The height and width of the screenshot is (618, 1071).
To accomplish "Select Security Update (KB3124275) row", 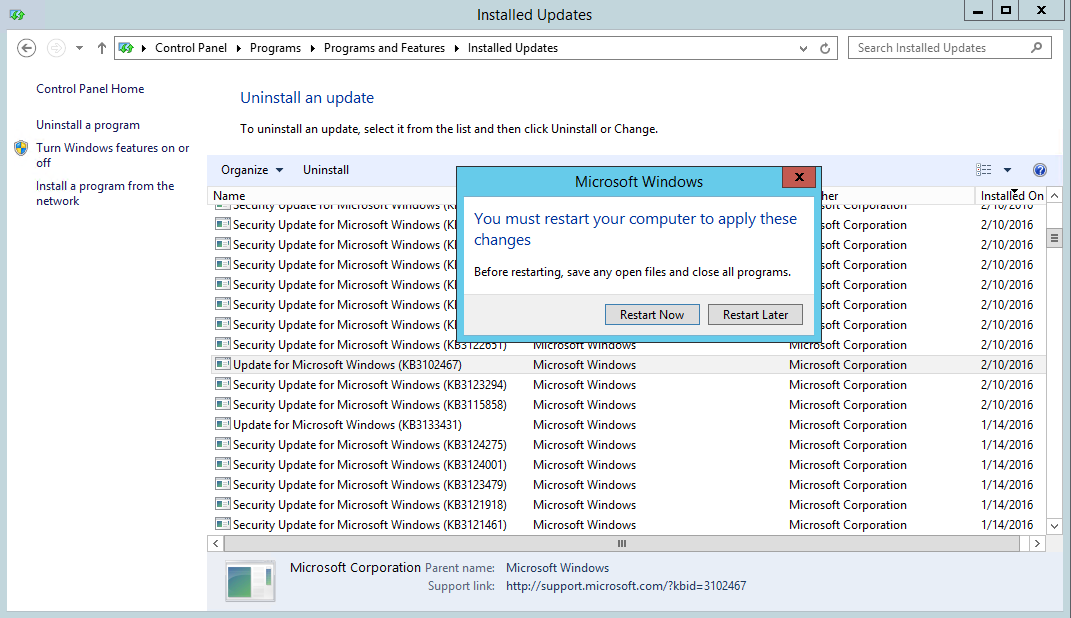I will (x=628, y=445).
